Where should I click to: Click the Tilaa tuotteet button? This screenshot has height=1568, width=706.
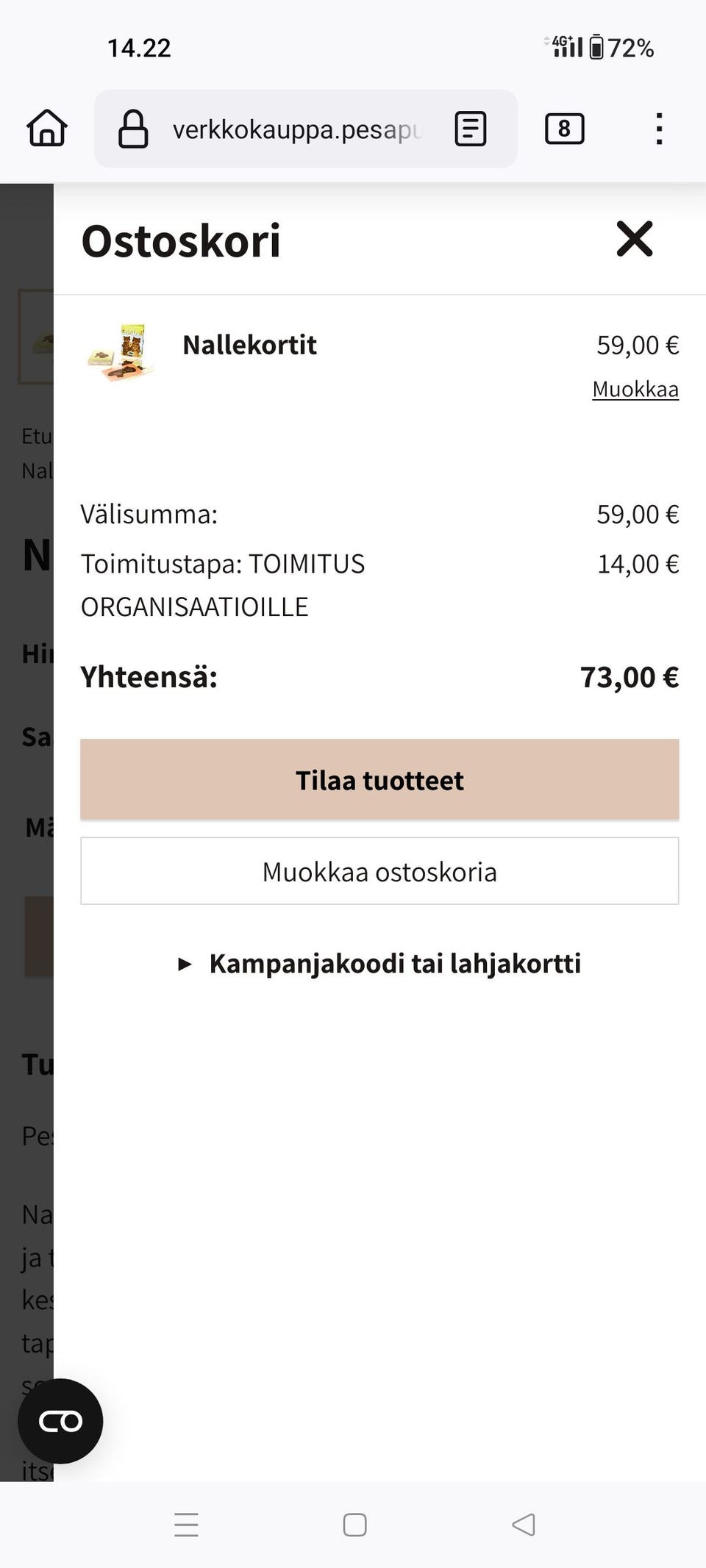(x=379, y=779)
